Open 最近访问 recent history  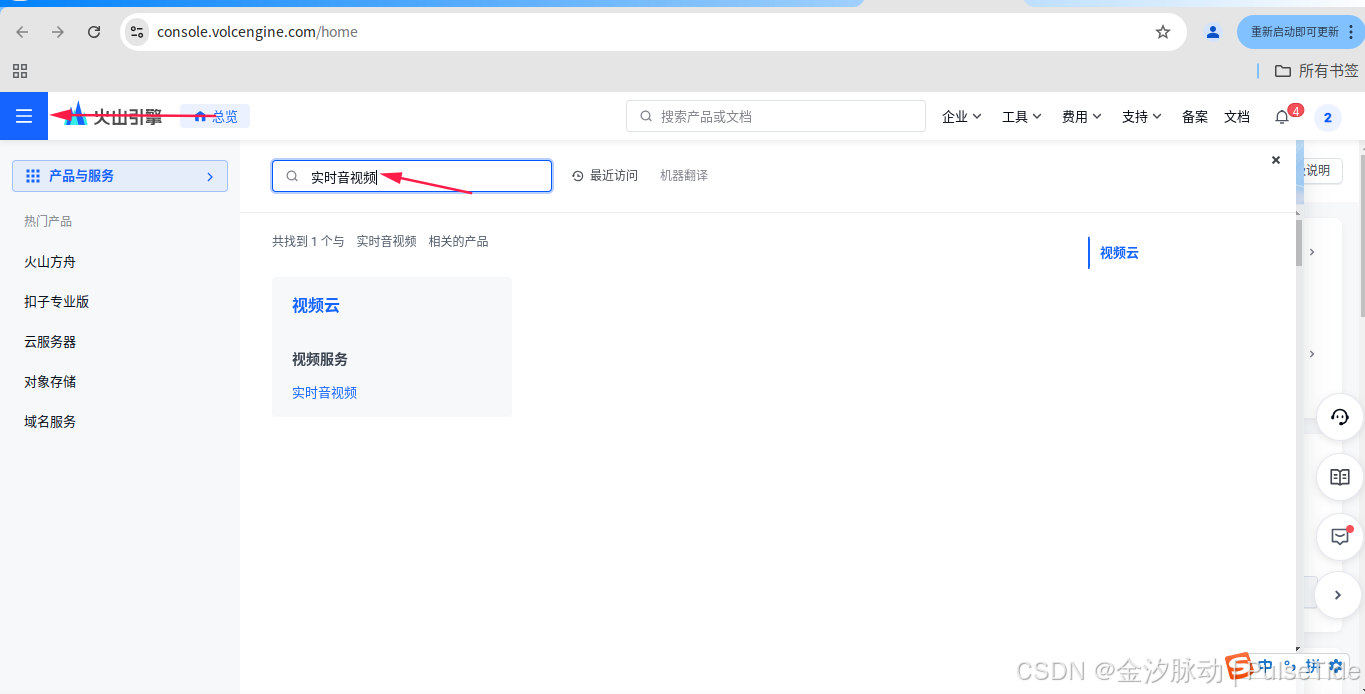[605, 175]
